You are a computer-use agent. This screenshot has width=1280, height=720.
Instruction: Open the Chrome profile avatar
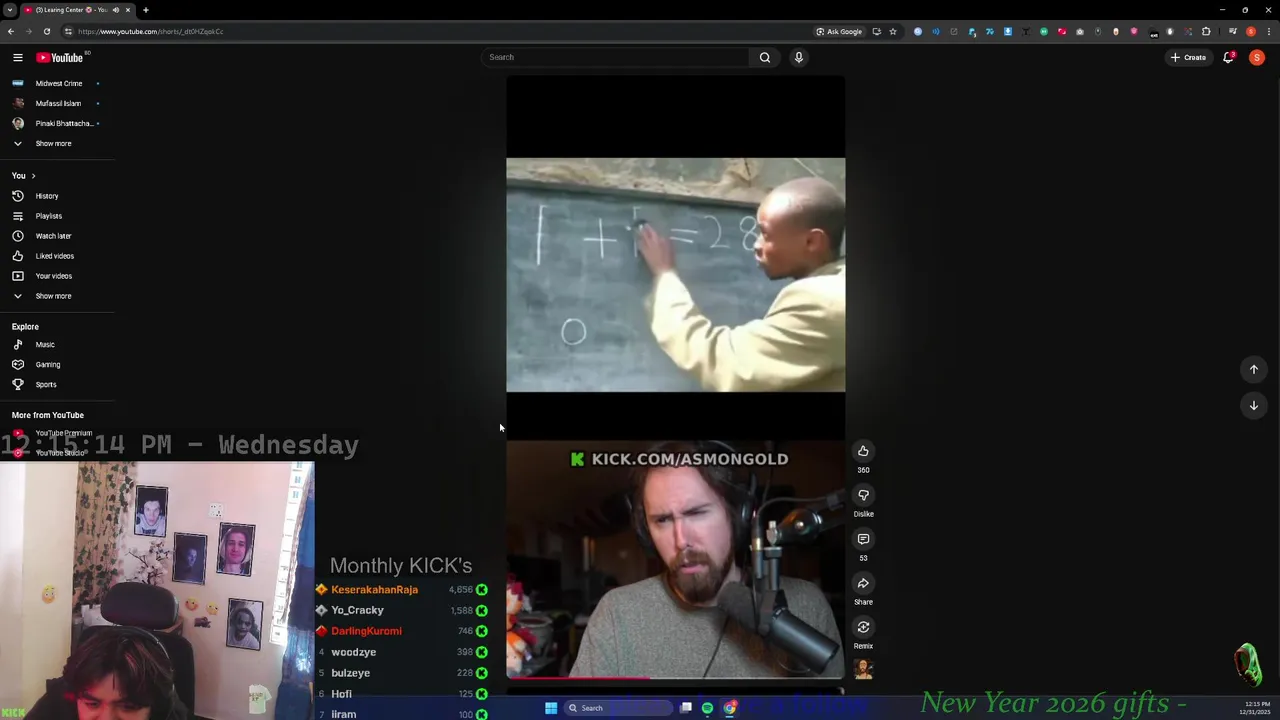1251,31
